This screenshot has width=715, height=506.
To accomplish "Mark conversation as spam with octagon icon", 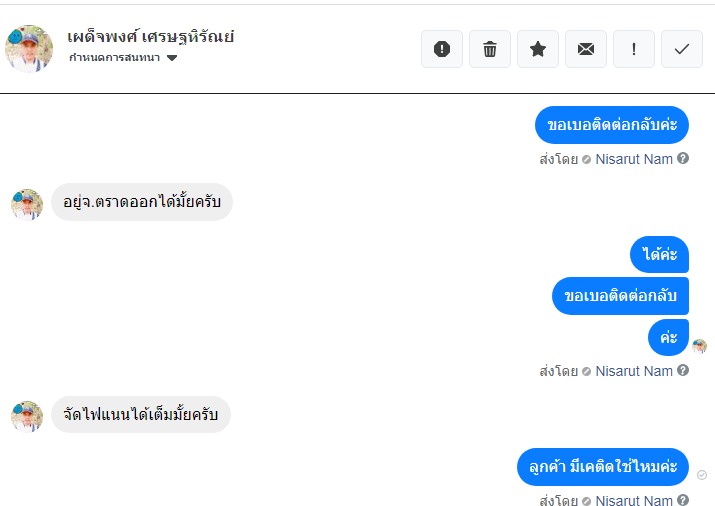I will (442, 49).
